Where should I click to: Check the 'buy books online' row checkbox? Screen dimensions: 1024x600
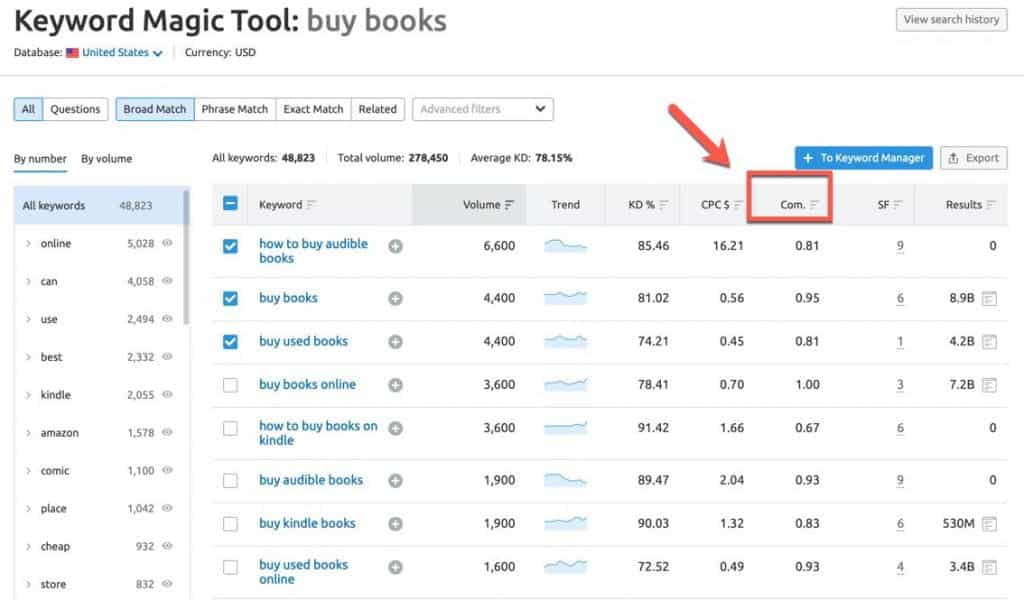230,385
